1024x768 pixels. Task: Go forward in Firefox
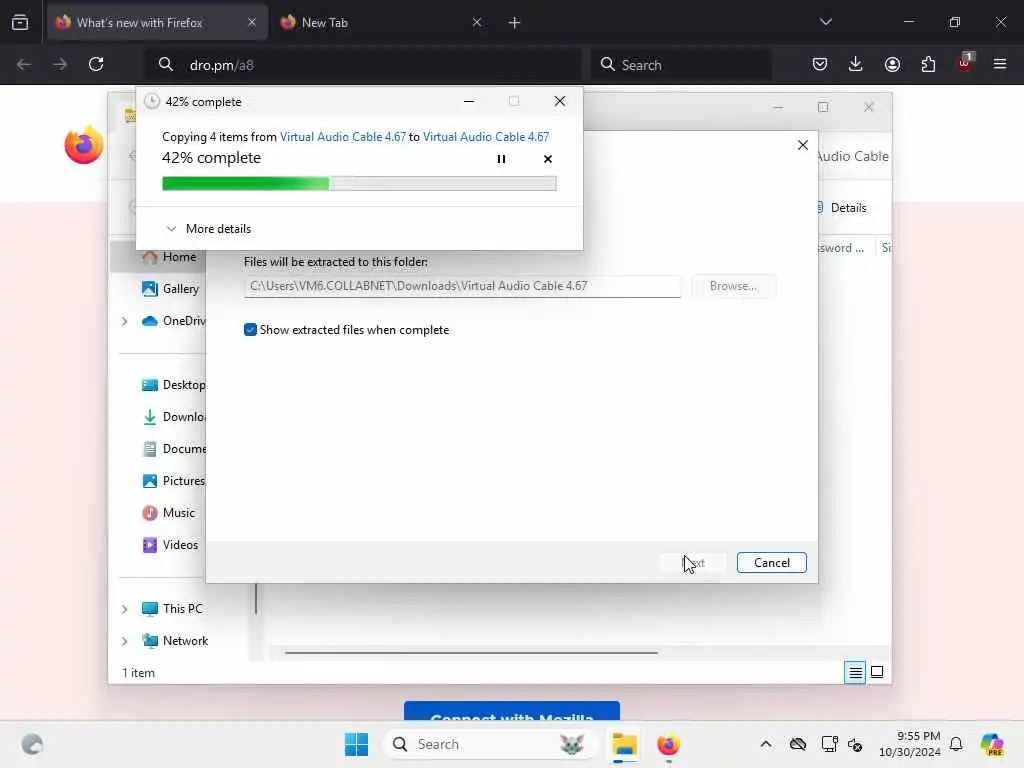point(60,64)
